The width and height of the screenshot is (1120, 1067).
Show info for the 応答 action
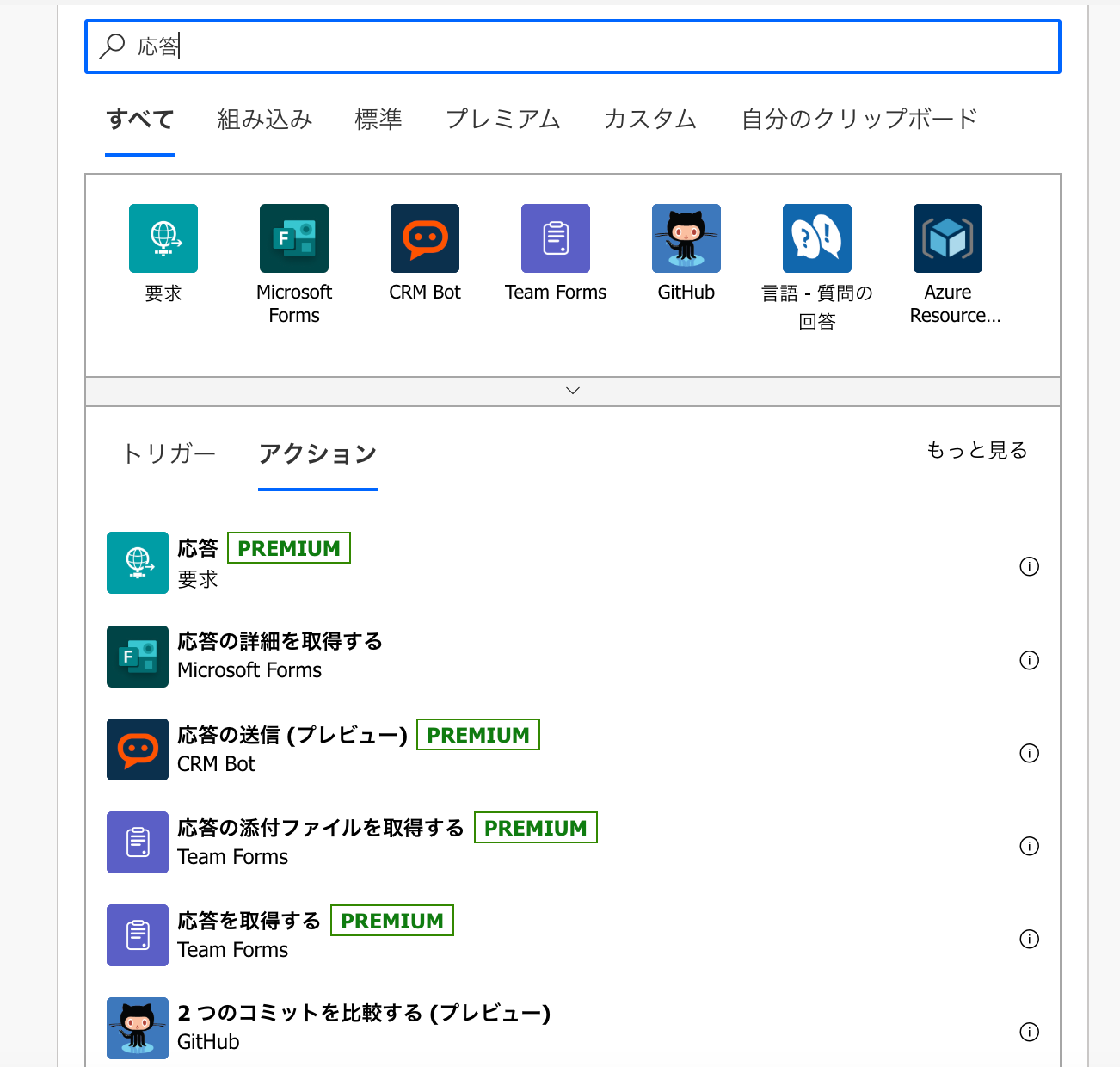[1029, 566]
